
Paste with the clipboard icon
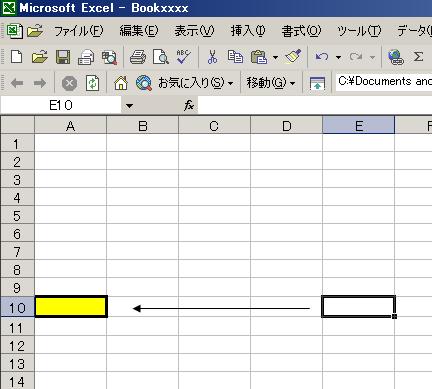click(x=259, y=57)
